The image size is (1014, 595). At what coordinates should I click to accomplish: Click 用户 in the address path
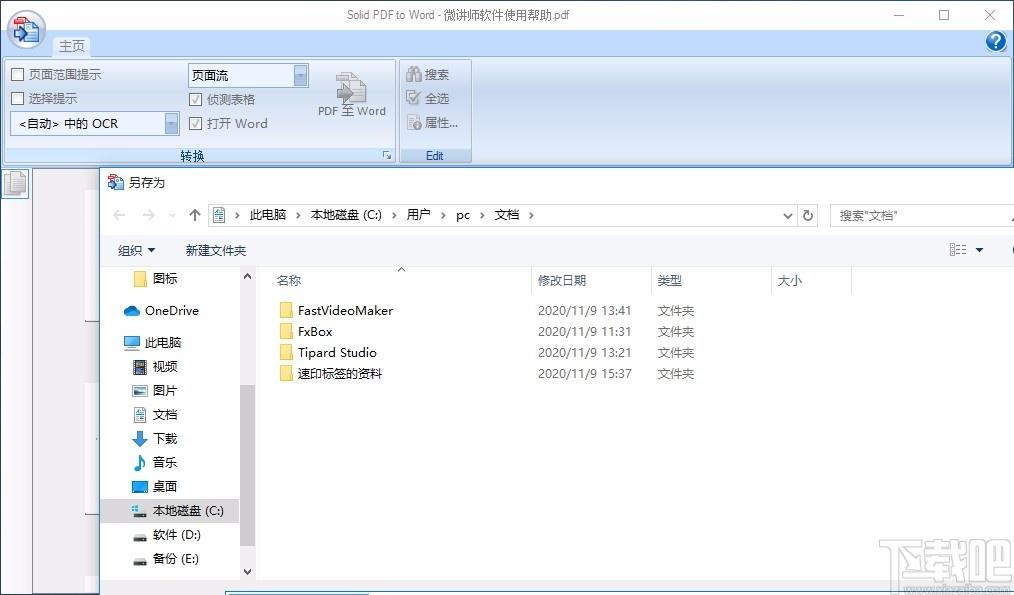coord(418,215)
